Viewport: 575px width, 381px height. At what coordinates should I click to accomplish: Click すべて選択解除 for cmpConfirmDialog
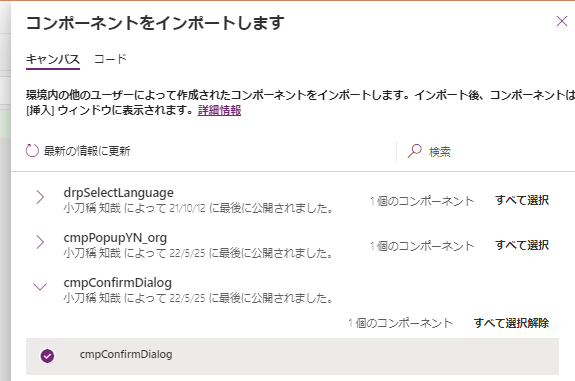point(511,323)
